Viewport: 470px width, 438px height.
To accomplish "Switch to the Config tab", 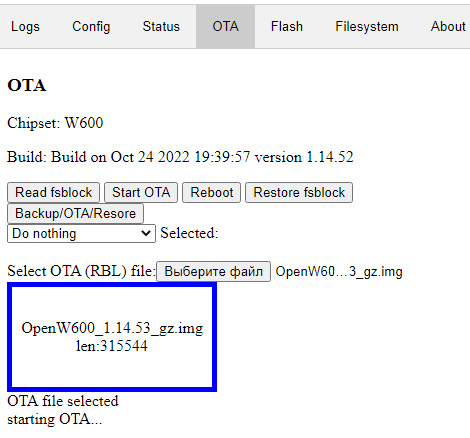I will [x=91, y=27].
